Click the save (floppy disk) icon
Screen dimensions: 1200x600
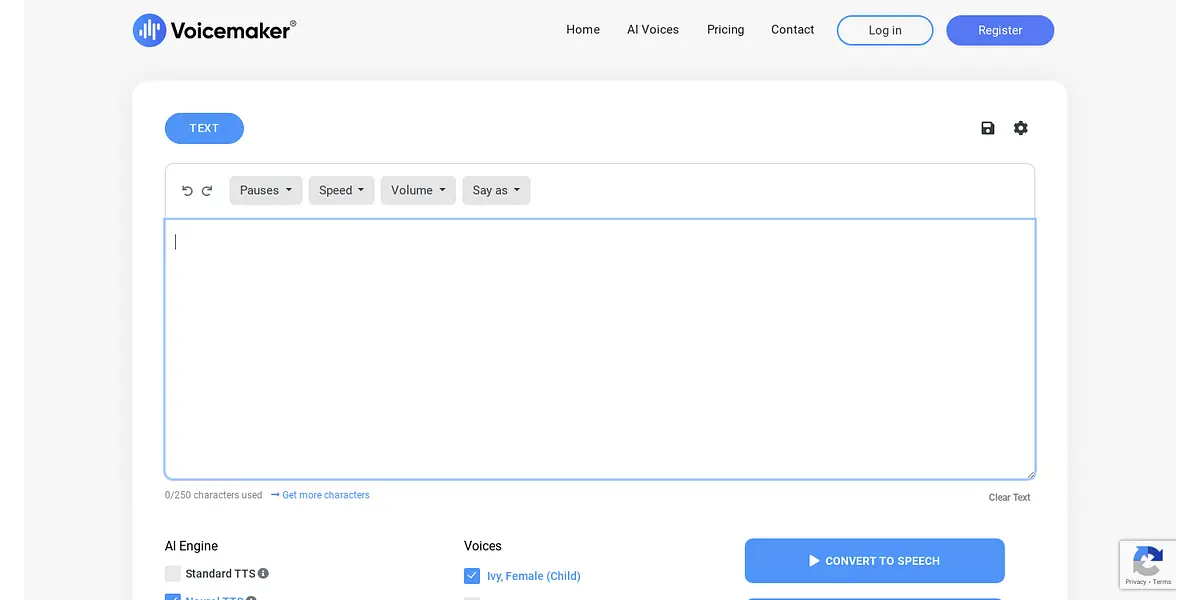(988, 128)
